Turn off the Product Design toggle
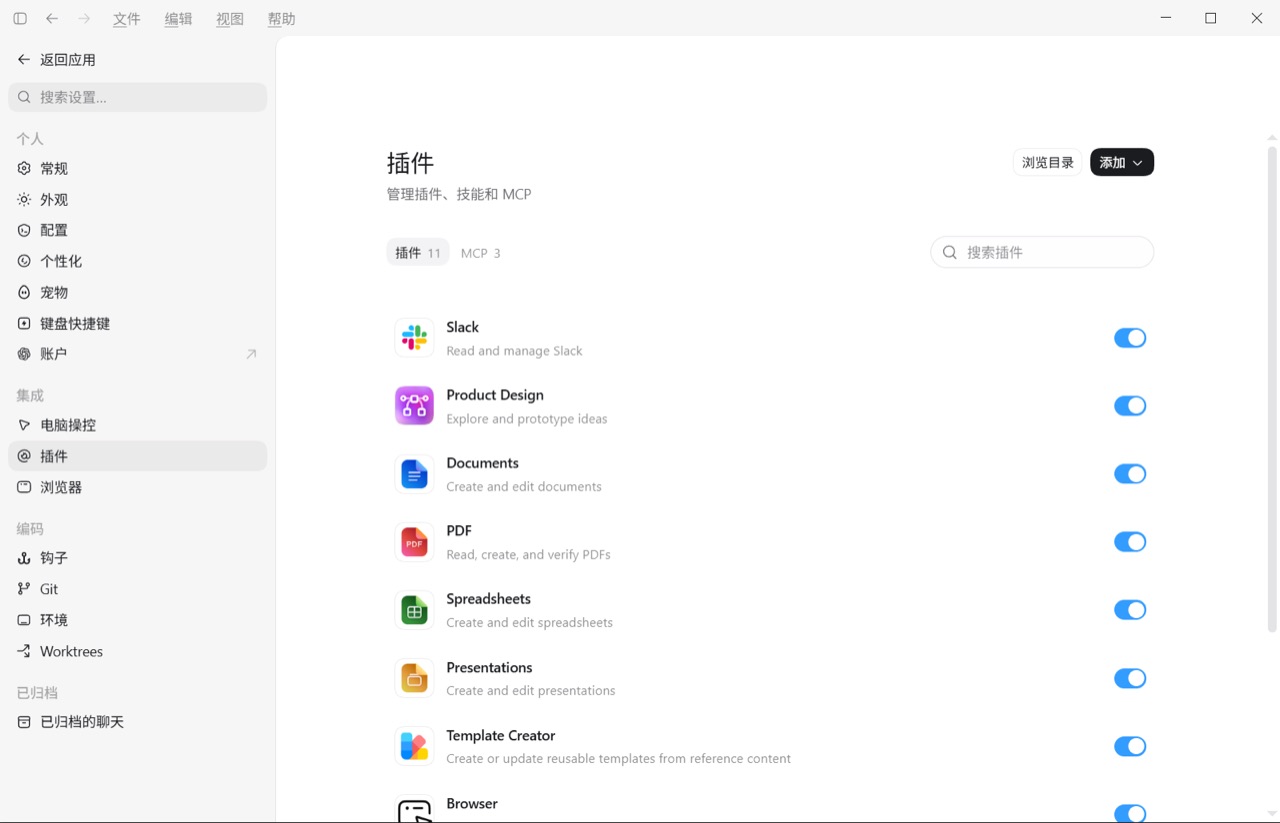Image resolution: width=1280 pixels, height=823 pixels. click(1130, 406)
